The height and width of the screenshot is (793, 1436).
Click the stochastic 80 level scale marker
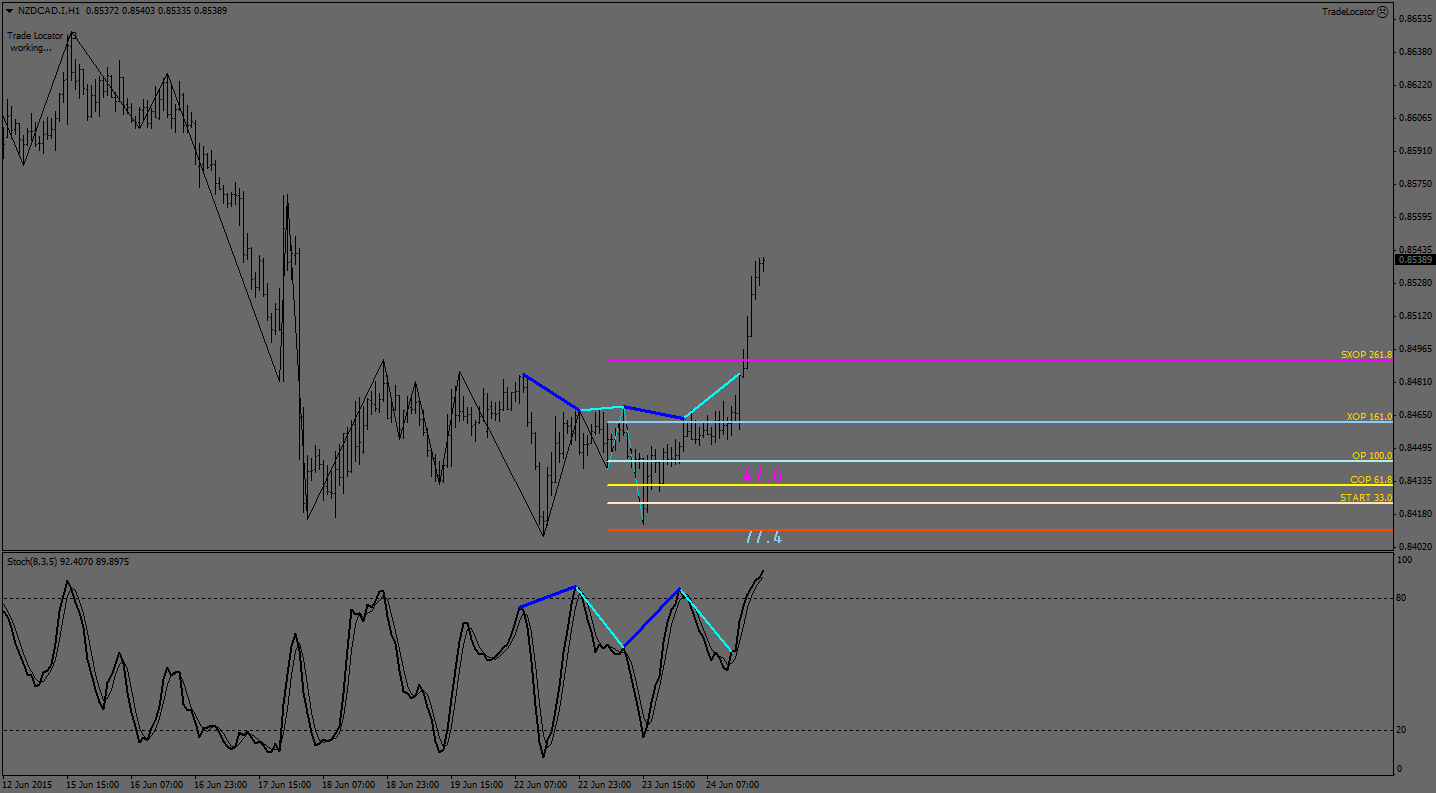tap(1401, 598)
